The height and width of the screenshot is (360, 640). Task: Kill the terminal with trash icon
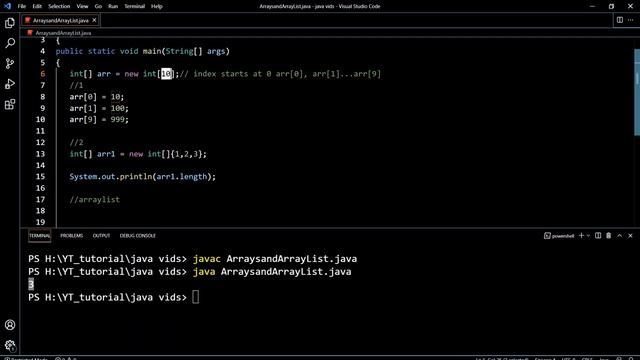point(609,236)
